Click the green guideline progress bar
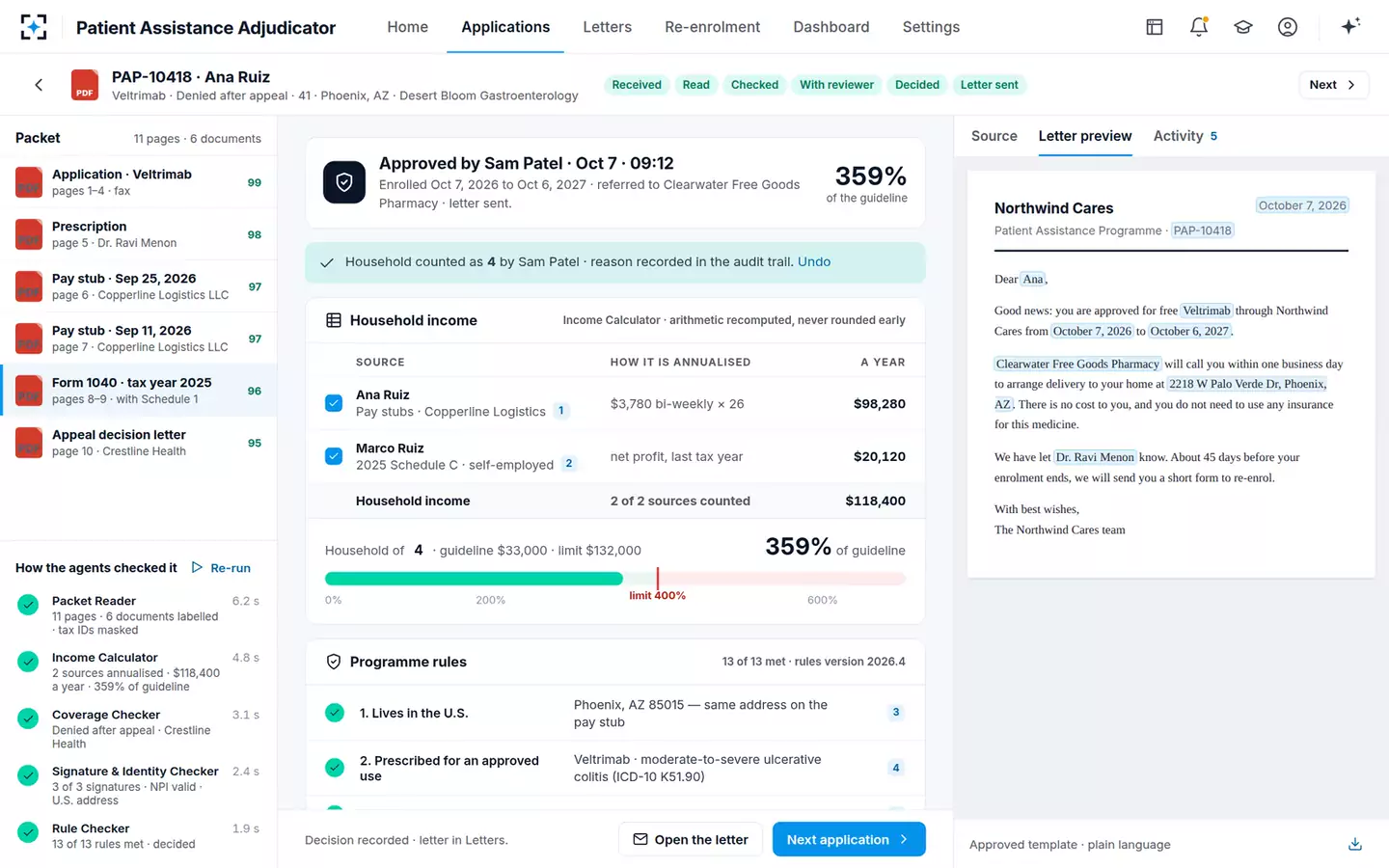The image size is (1389, 868). pos(474,579)
